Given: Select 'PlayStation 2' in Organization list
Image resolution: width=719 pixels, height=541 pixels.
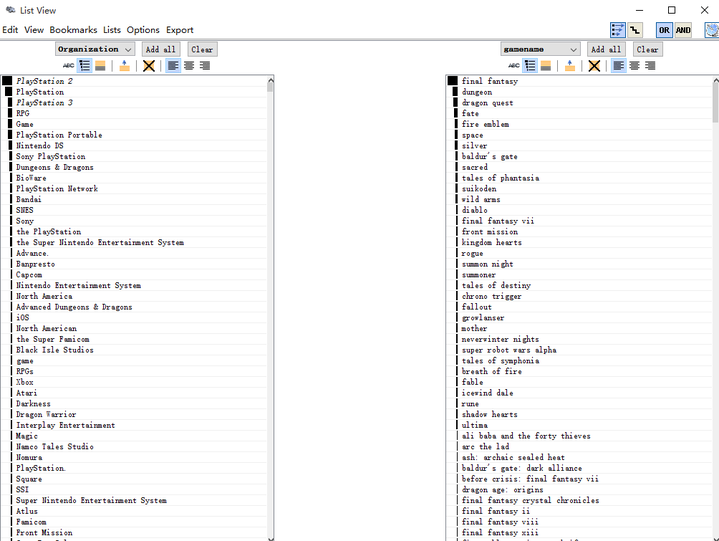Looking at the screenshot, I should (x=134, y=81).
